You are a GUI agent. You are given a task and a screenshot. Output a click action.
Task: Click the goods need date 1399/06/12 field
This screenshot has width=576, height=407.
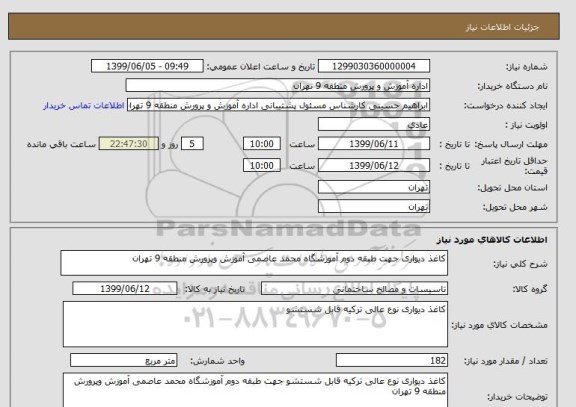[x=125, y=289]
